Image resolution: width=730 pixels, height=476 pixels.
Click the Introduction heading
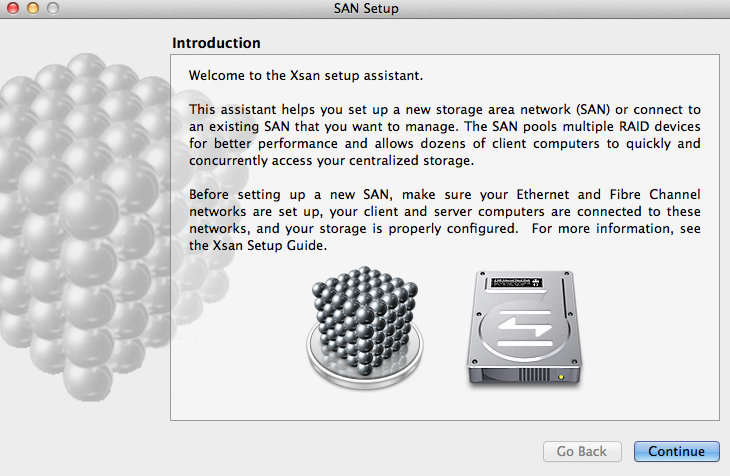[216, 43]
